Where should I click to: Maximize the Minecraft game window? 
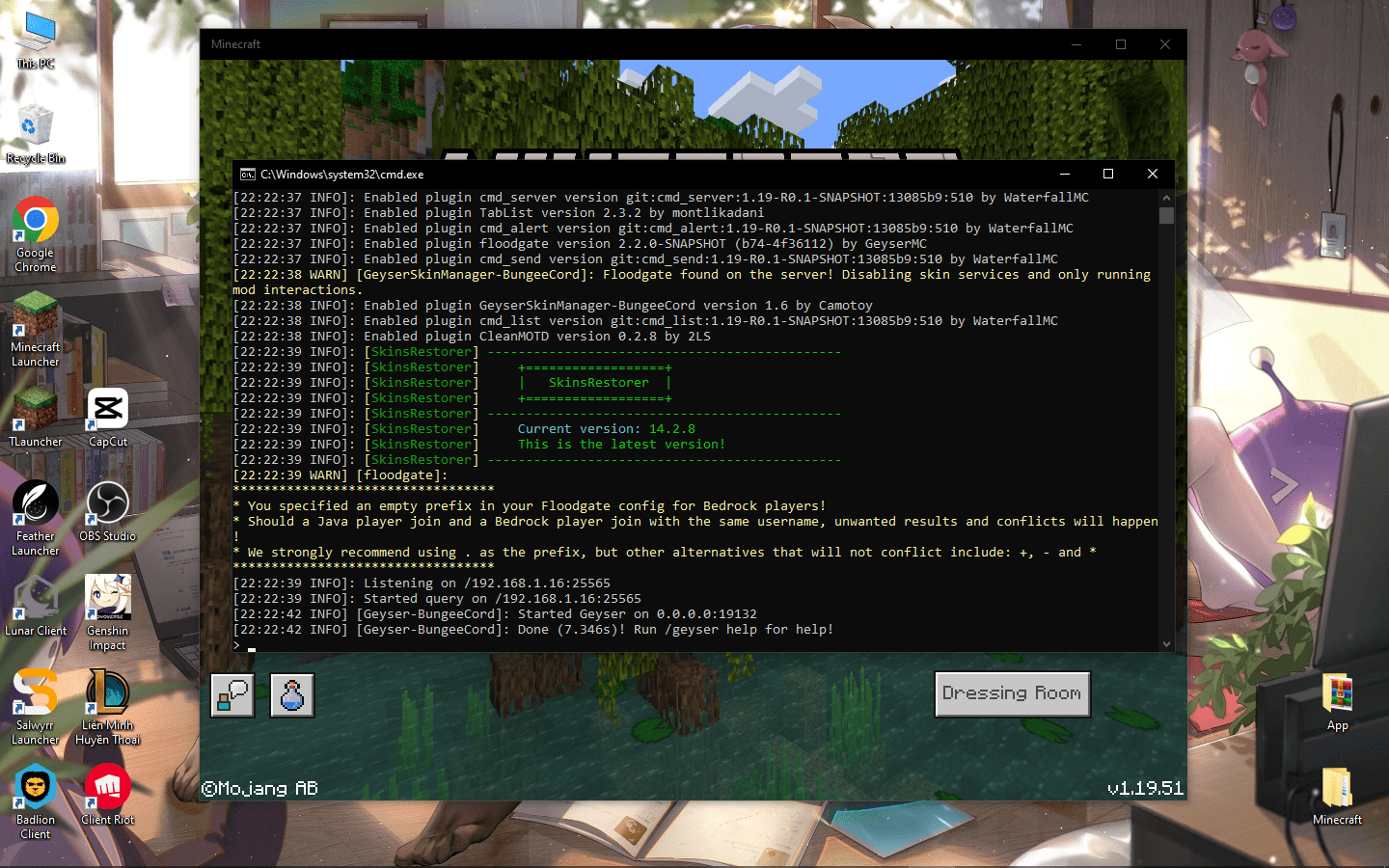tap(1121, 44)
